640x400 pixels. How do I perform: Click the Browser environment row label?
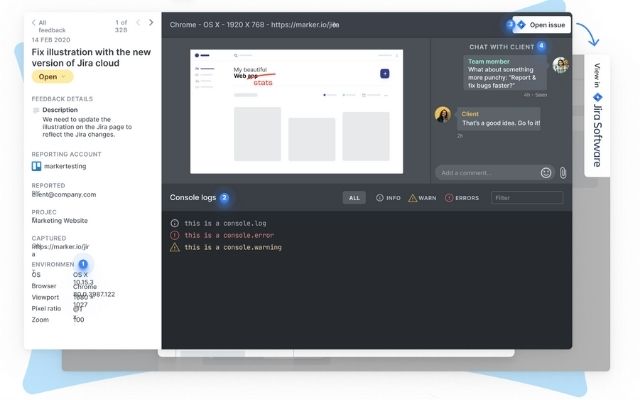pos(44,286)
